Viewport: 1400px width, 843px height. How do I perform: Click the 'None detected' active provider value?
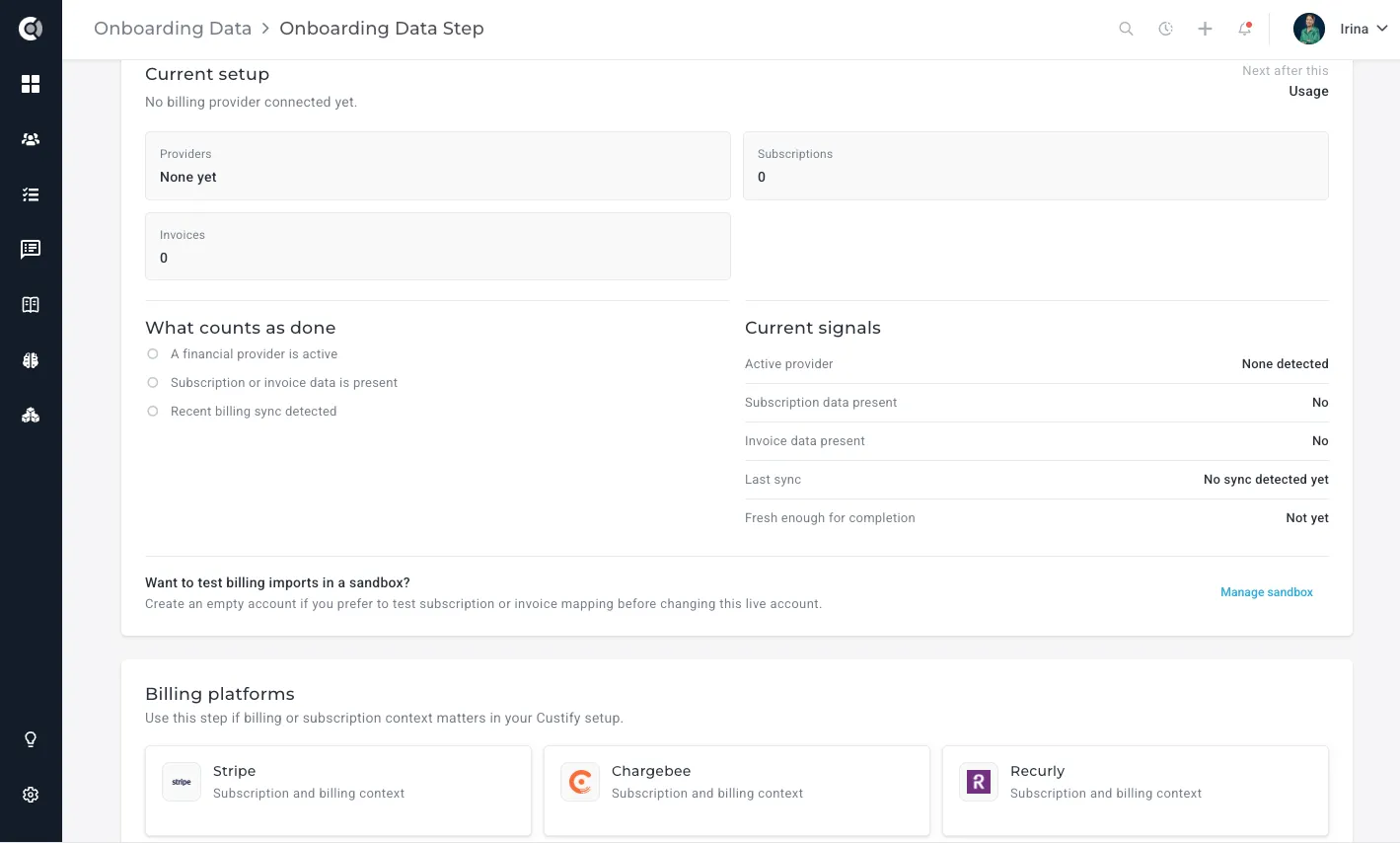pyautogui.click(x=1285, y=364)
